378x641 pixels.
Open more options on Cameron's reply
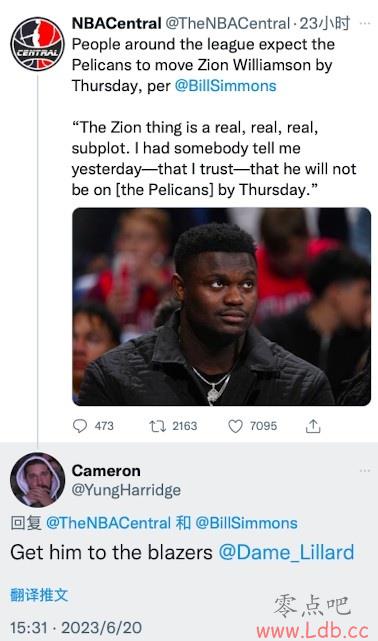(365, 471)
